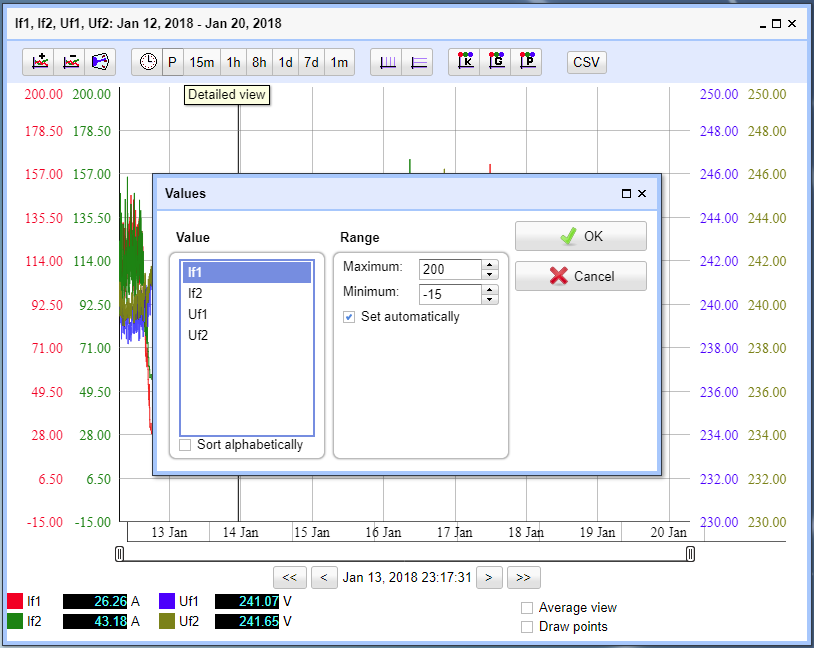Viewport: 814px width, 648px height.
Task: Step forward with > button
Action: click(489, 577)
